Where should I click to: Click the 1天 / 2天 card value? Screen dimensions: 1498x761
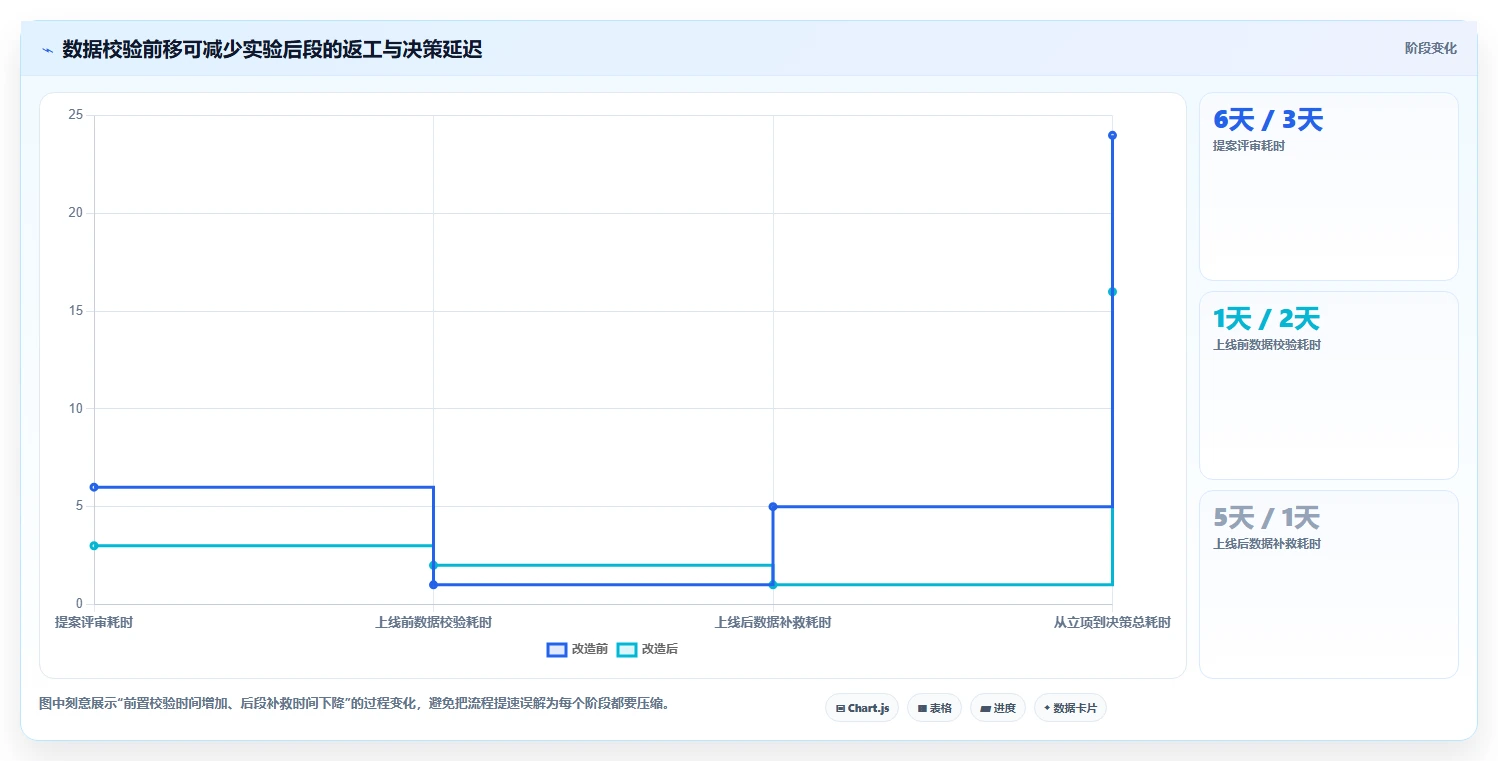(x=1266, y=319)
